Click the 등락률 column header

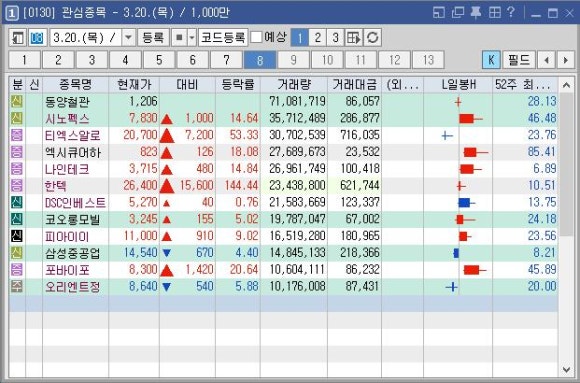238,85
